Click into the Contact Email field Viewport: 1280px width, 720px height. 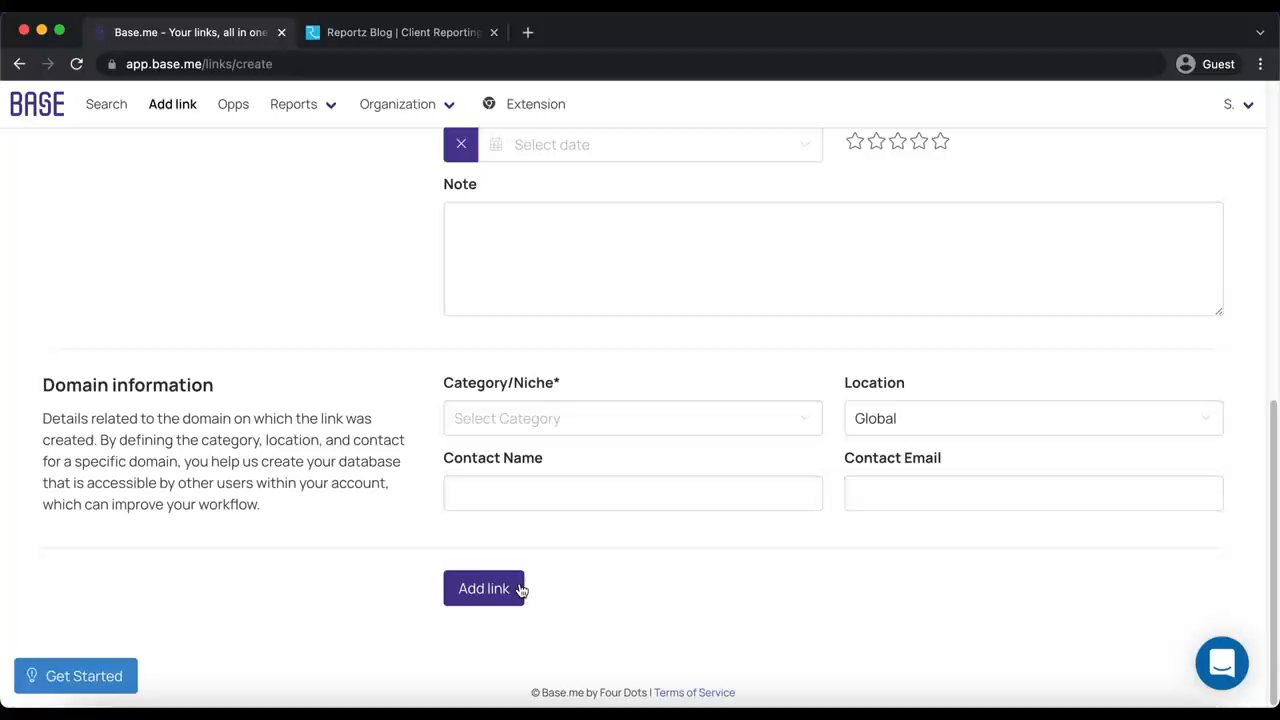[x=1033, y=493]
